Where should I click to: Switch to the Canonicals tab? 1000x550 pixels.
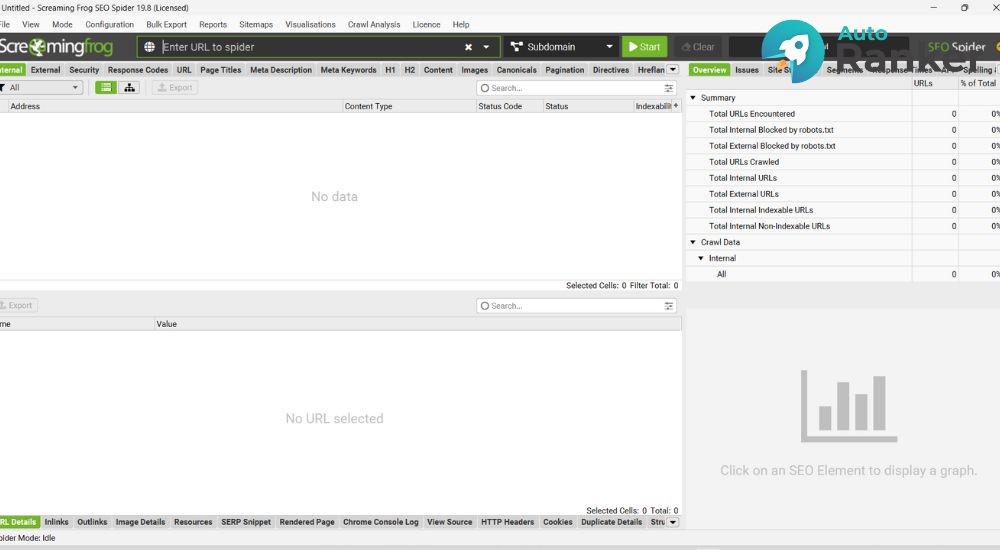517,70
